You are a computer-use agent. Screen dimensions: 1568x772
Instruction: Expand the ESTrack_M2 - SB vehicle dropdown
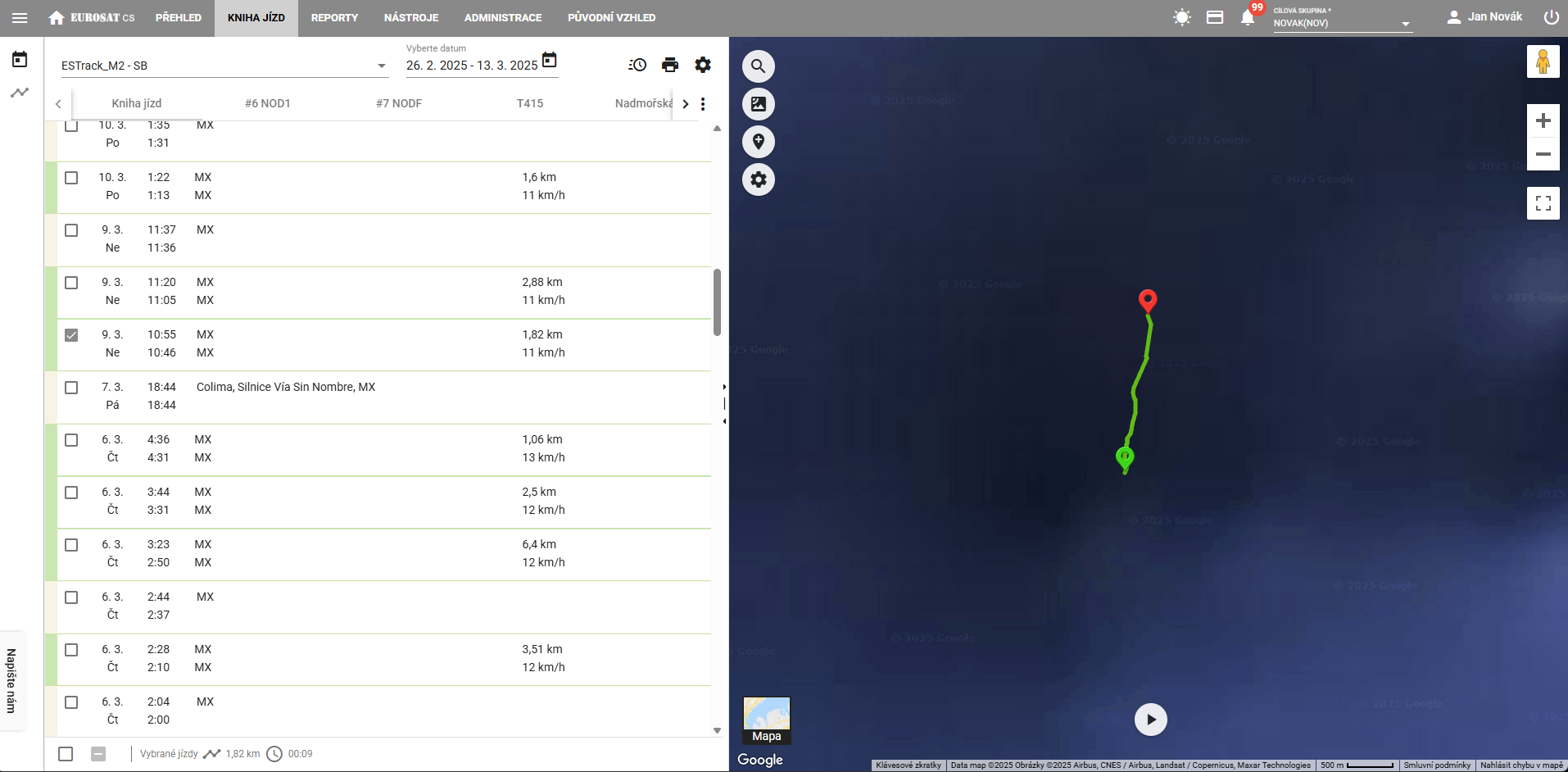tap(382, 66)
